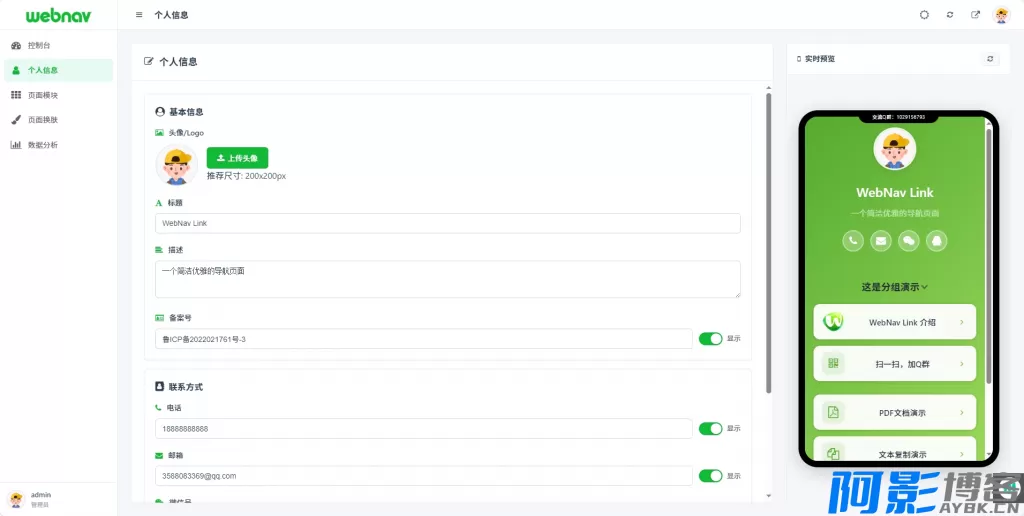Click the 上传头像 button
Screen dimensions: 1024x516
(237, 158)
